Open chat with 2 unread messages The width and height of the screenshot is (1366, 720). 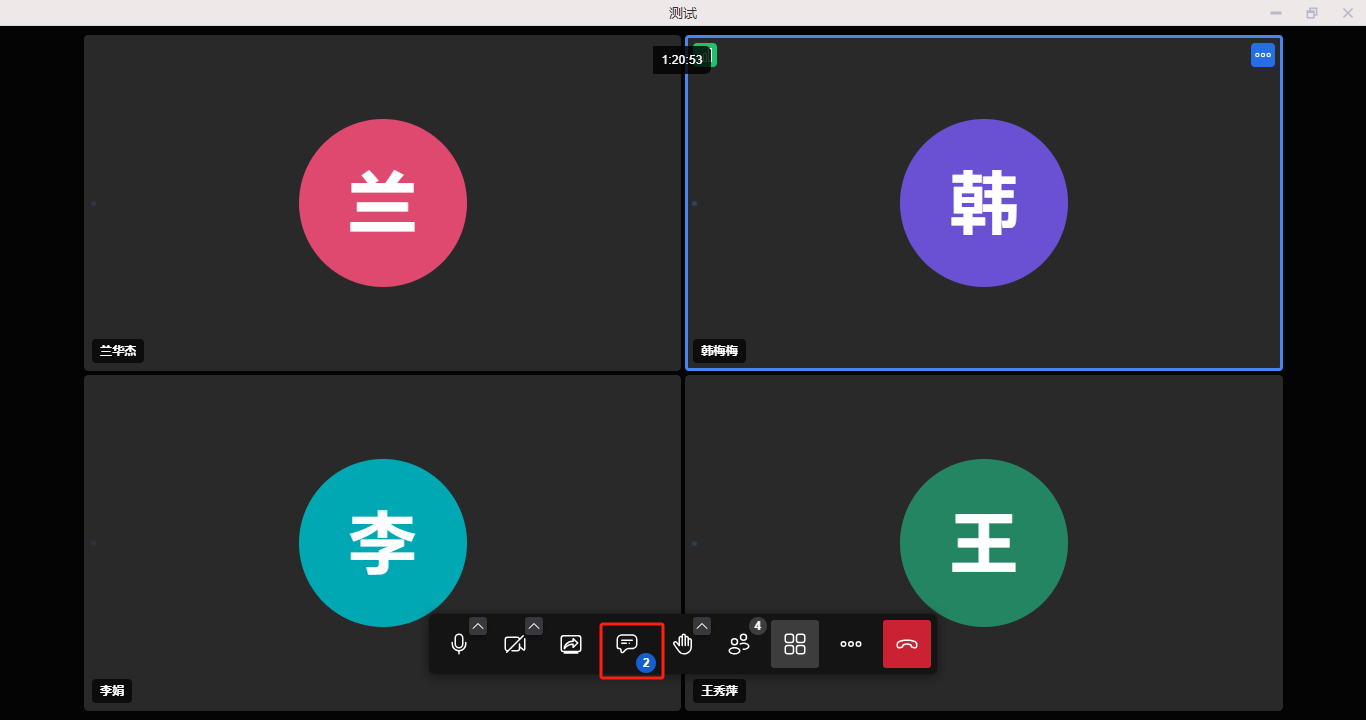coord(627,644)
